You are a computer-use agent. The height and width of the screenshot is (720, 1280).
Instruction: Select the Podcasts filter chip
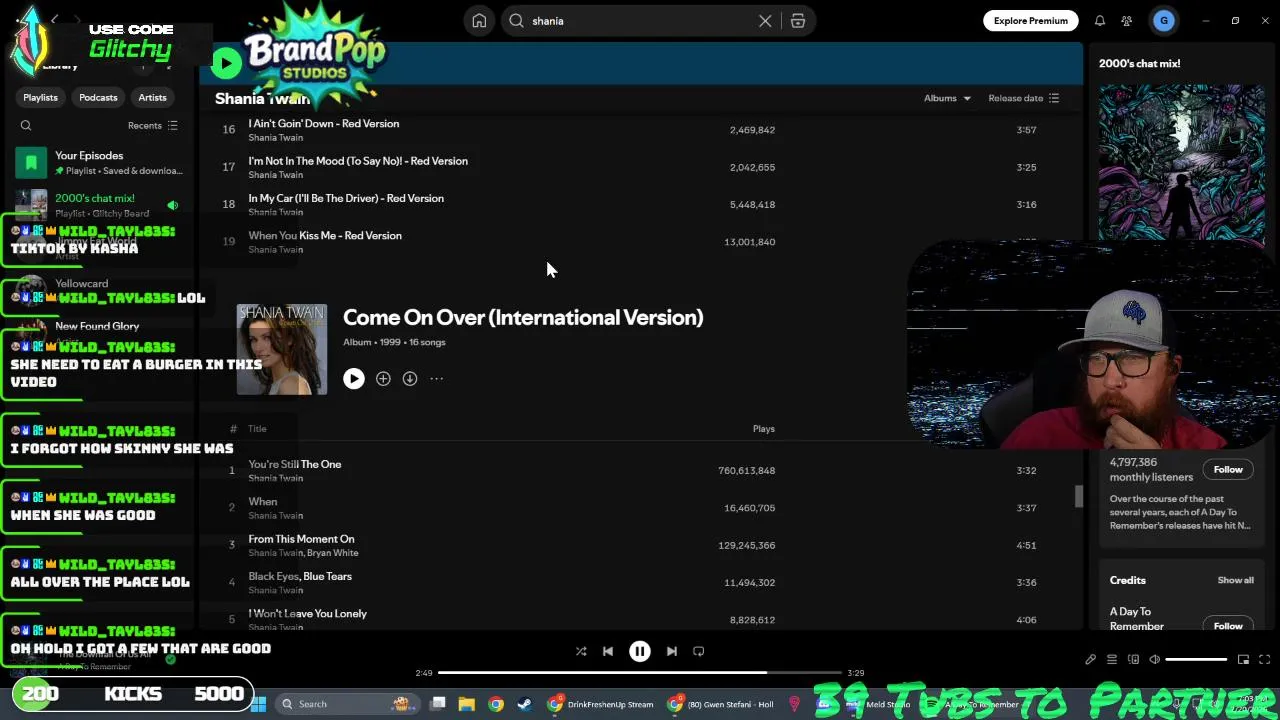(98, 98)
